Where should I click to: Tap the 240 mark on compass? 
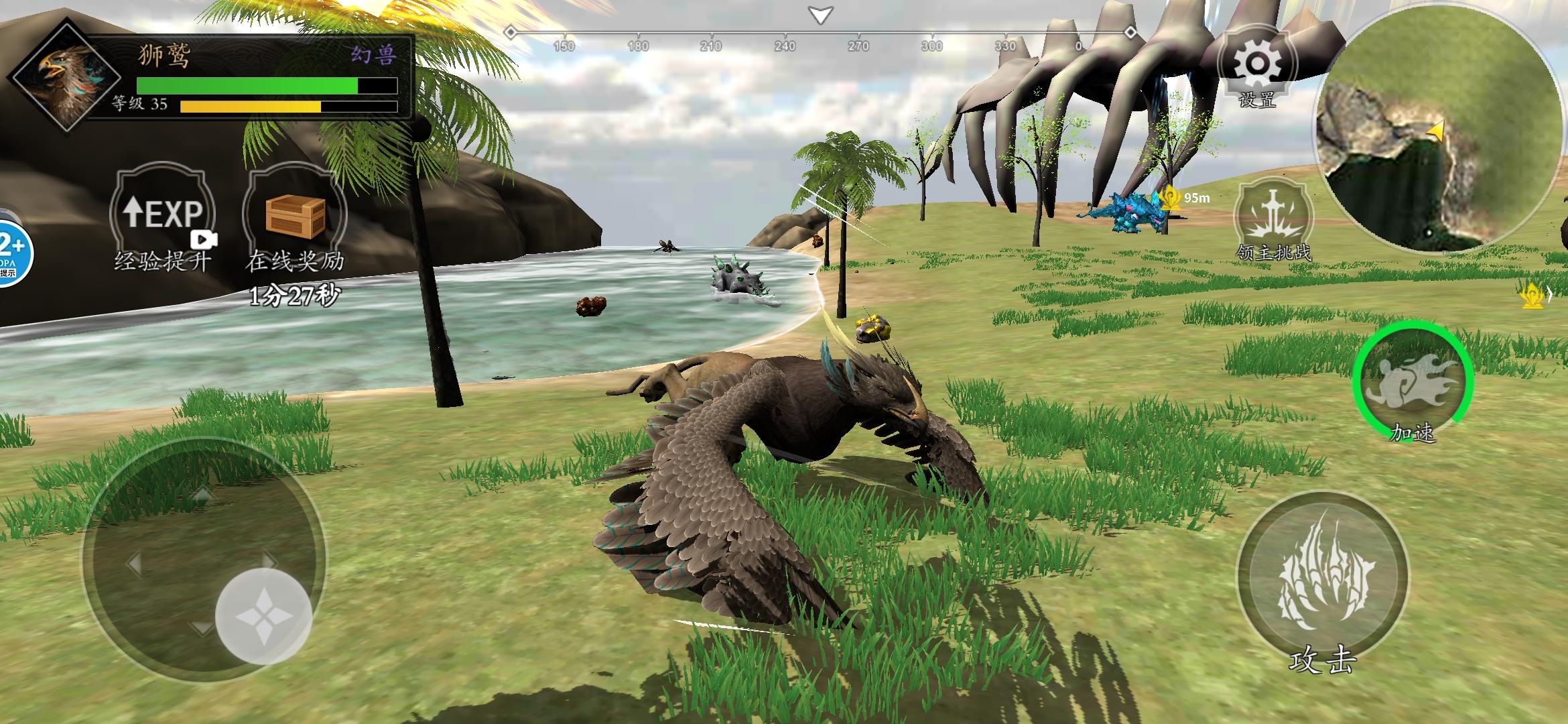click(x=785, y=46)
